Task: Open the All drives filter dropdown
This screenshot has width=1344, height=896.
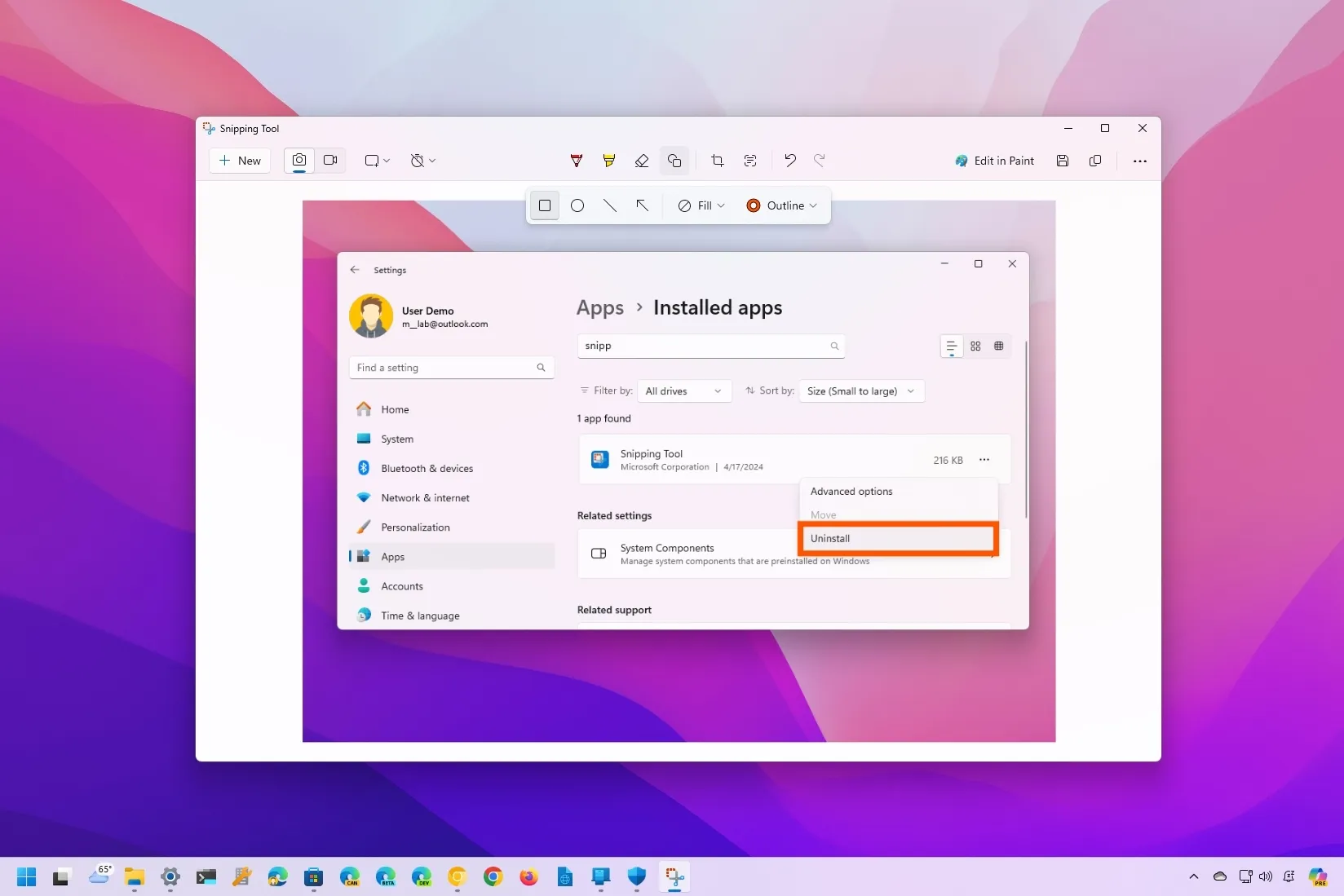Action: [684, 391]
